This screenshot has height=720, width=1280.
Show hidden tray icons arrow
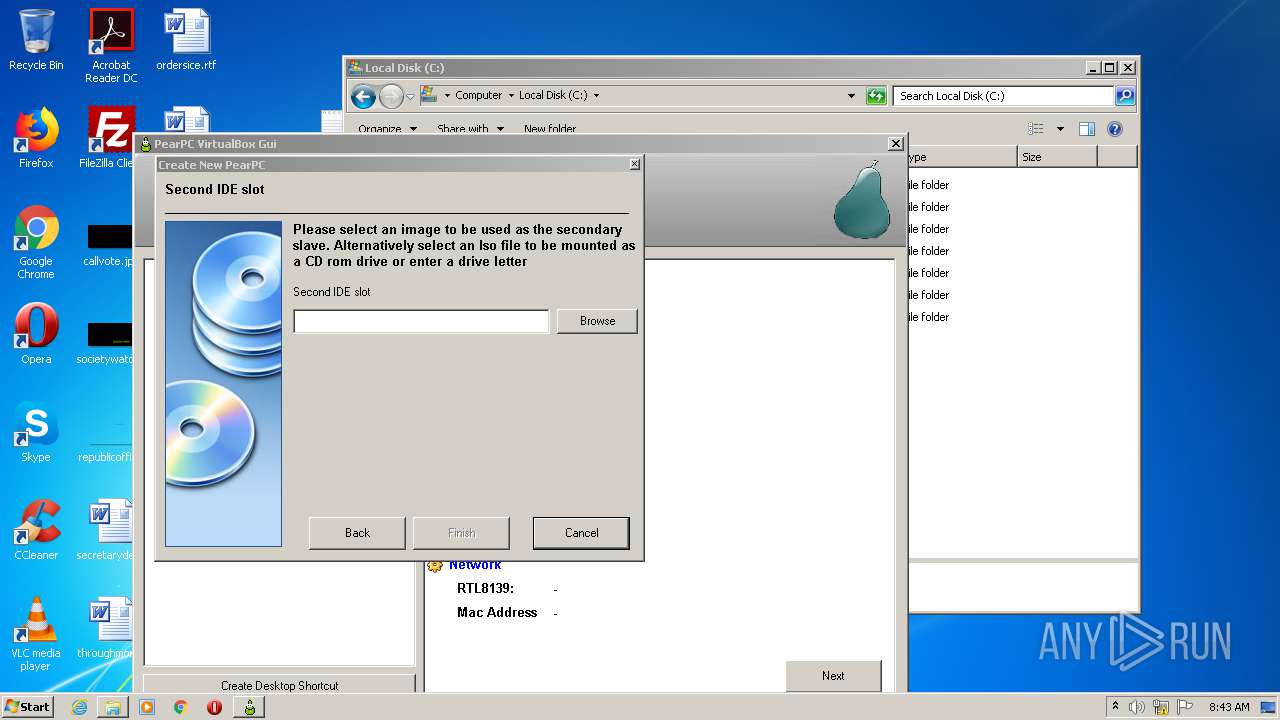click(1115, 707)
